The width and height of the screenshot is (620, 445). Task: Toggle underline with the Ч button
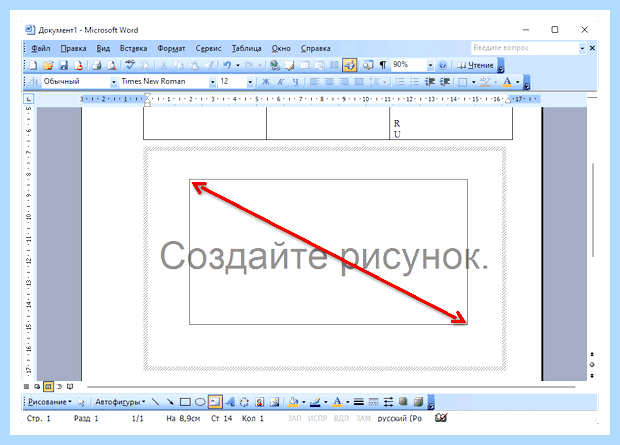click(x=295, y=82)
